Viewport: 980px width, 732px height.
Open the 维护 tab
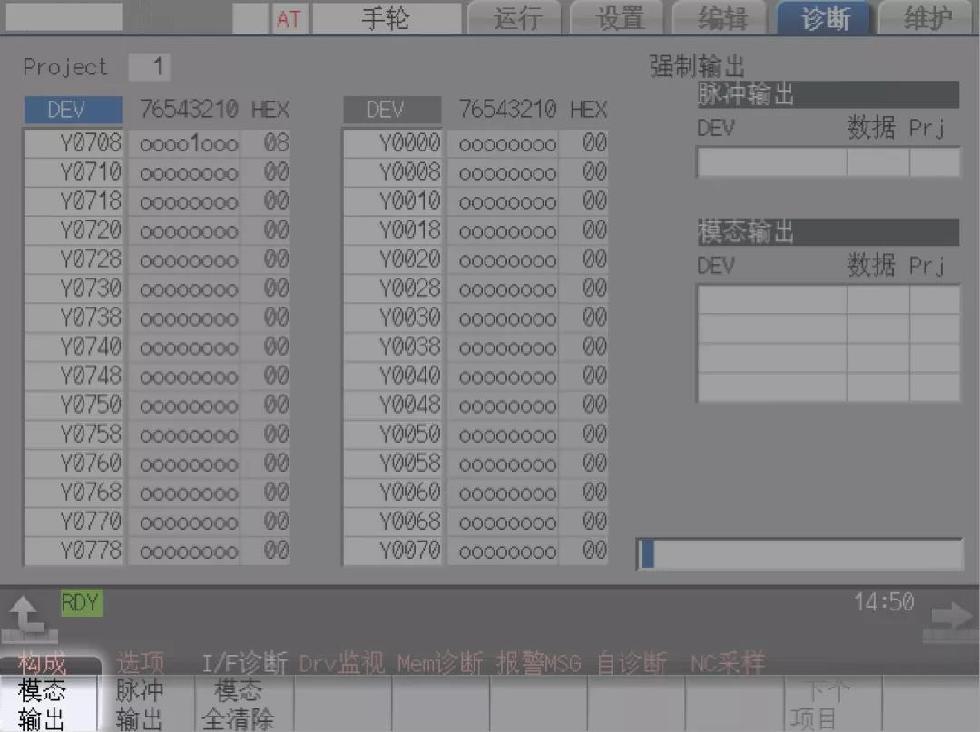926,19
